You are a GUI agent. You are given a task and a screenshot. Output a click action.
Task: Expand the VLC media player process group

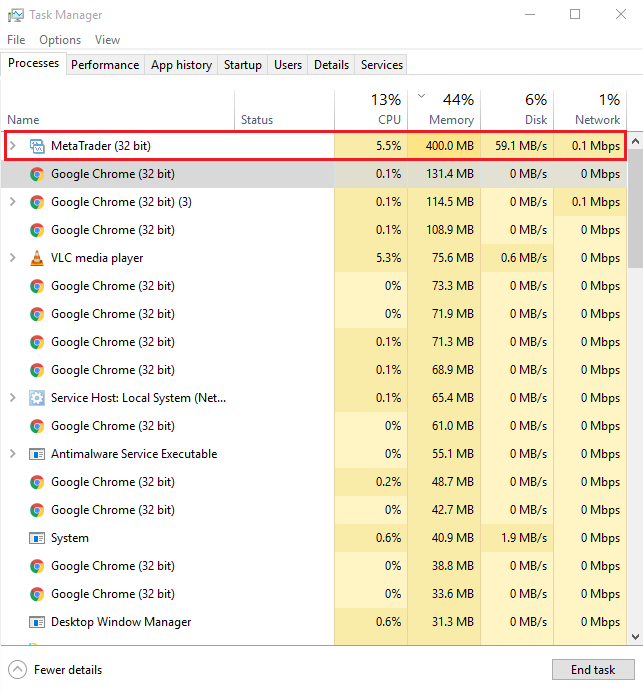coord(13,258)
